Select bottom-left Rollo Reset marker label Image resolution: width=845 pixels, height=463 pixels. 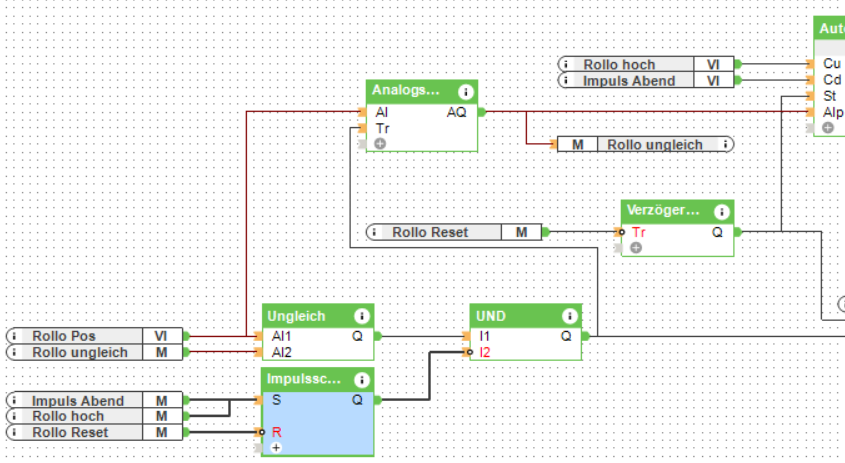pos(70,432)
